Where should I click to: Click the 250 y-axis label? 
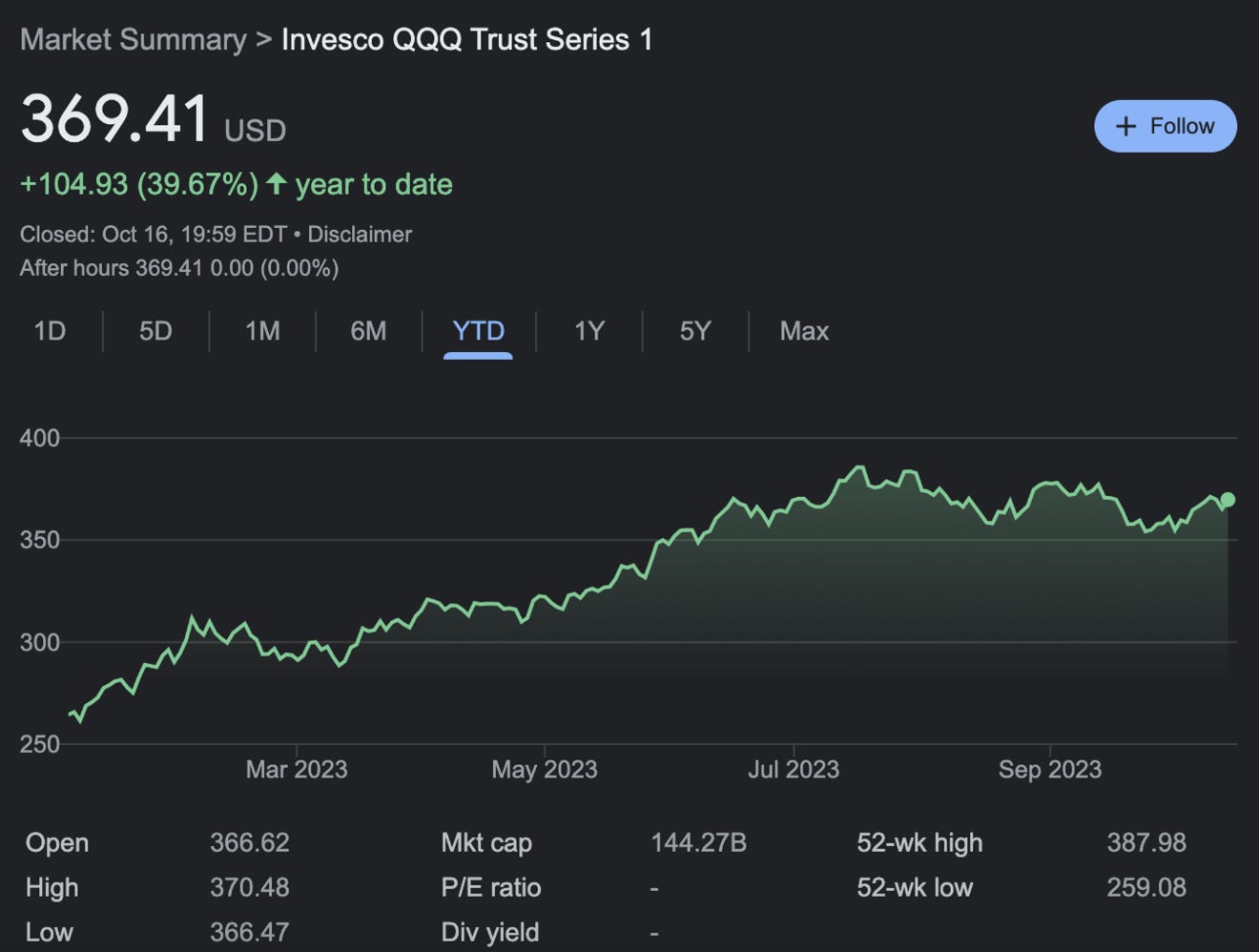tap(39, 744)
